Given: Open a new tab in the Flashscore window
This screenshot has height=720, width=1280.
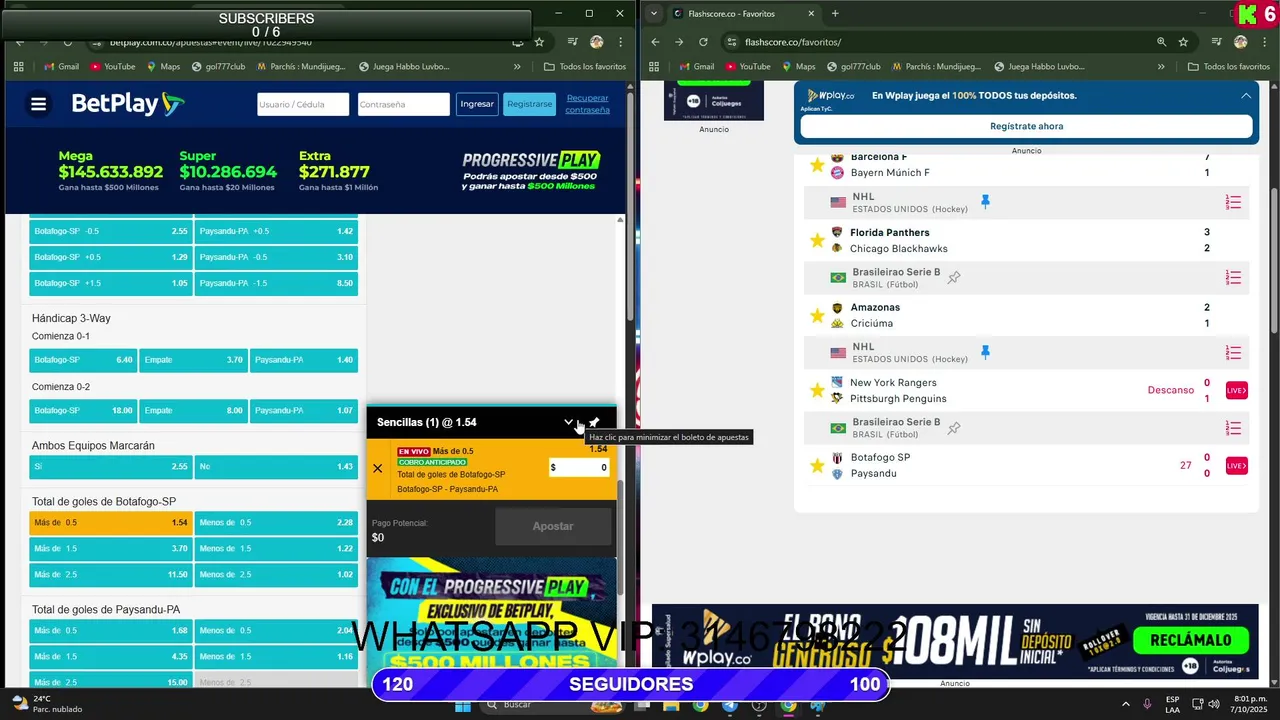Looking at the screenshot, I should click(835, 13).
